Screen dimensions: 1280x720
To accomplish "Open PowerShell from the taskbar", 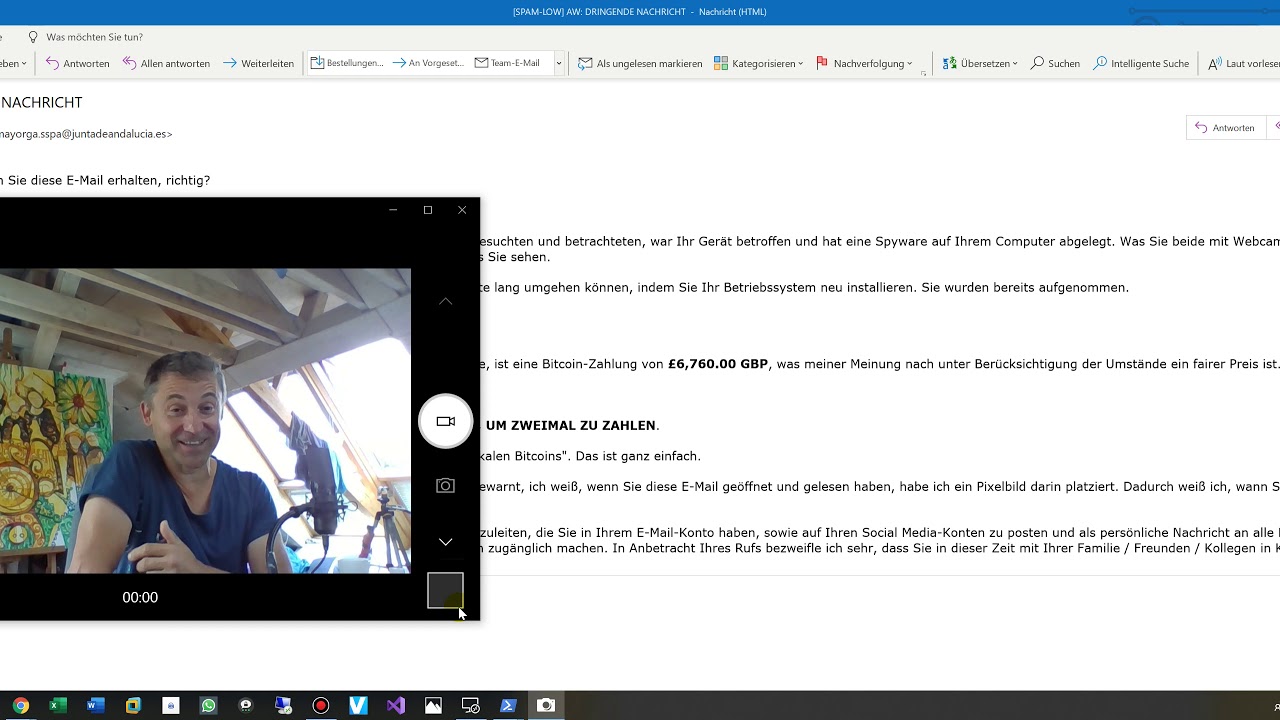I will pos(508,706).
